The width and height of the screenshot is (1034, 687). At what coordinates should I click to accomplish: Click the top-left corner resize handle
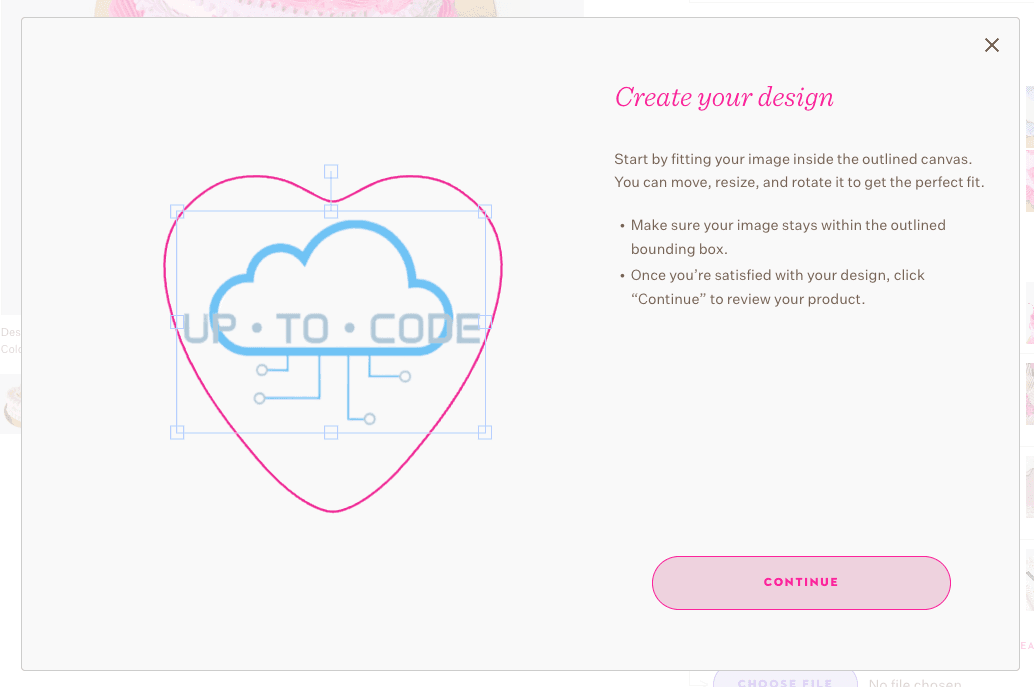click(178, 211)
